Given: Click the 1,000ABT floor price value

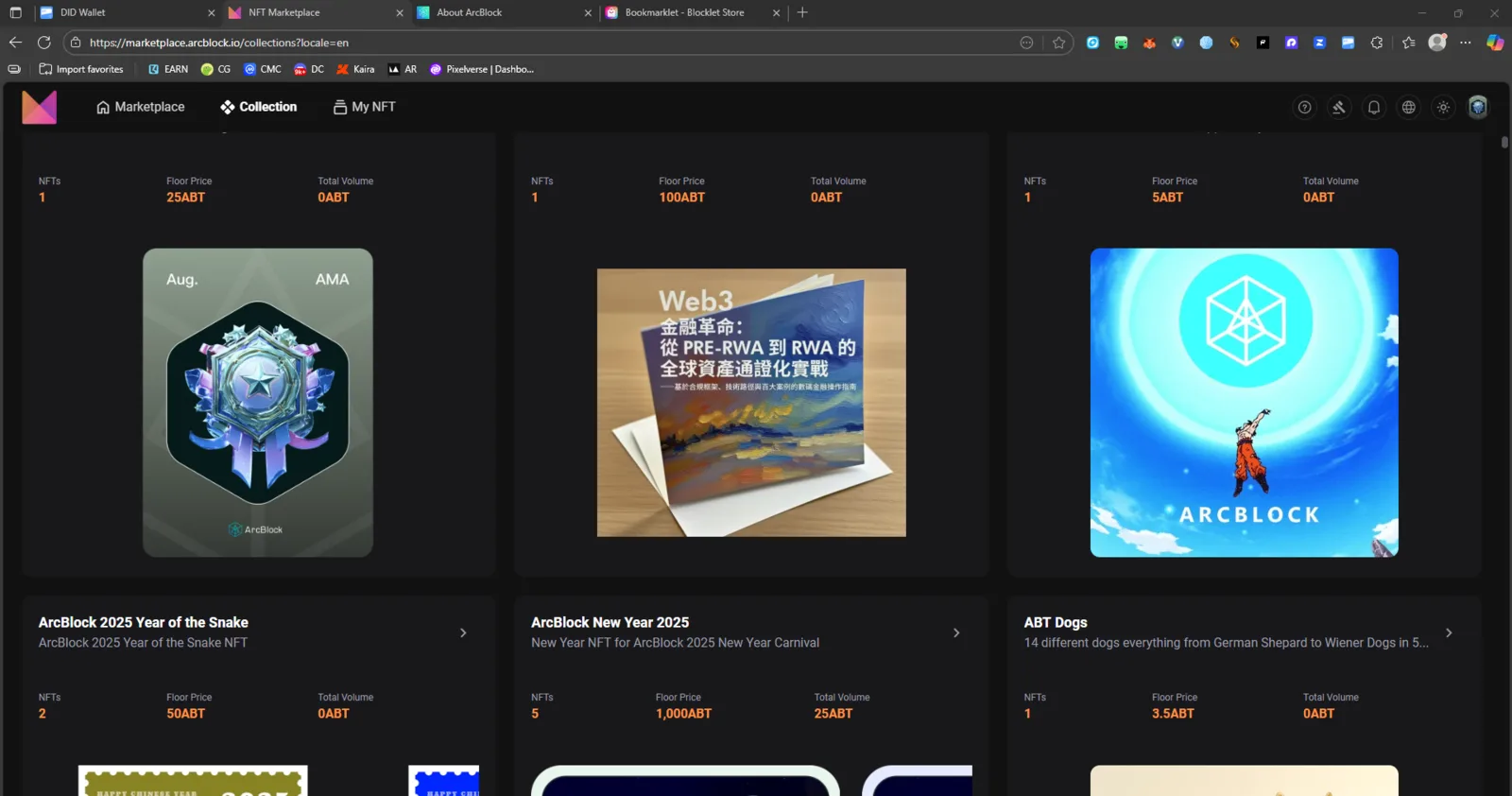Looking at the screenshot, I should [684, 714].
